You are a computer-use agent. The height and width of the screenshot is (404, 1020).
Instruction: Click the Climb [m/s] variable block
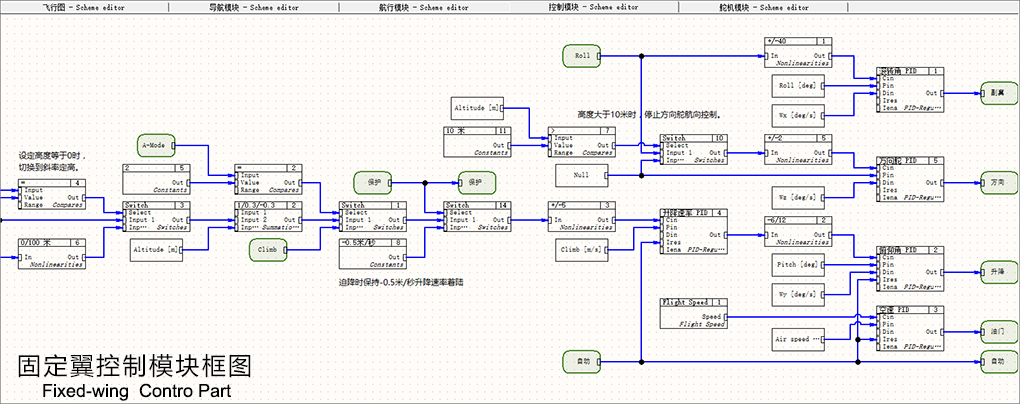click(580, 248)
